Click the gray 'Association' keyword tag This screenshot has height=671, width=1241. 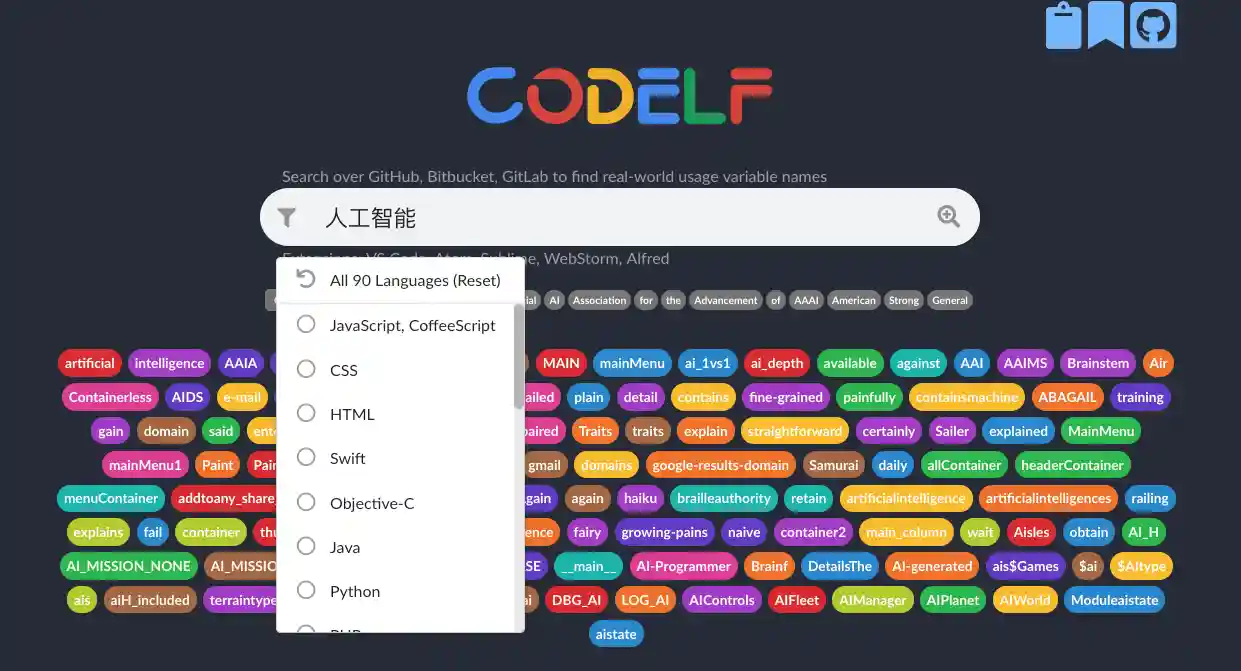coord(600,300)
